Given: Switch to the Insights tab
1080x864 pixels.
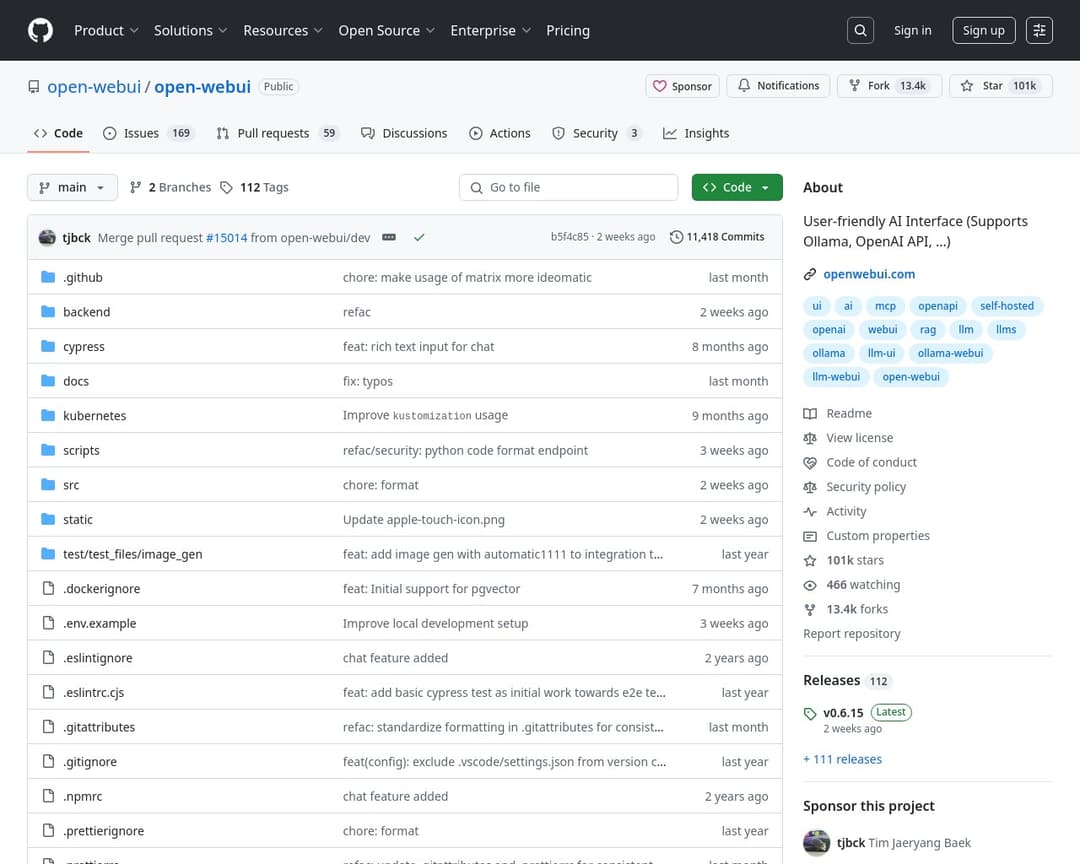Looking at the screenshot, I should point(696,133).
